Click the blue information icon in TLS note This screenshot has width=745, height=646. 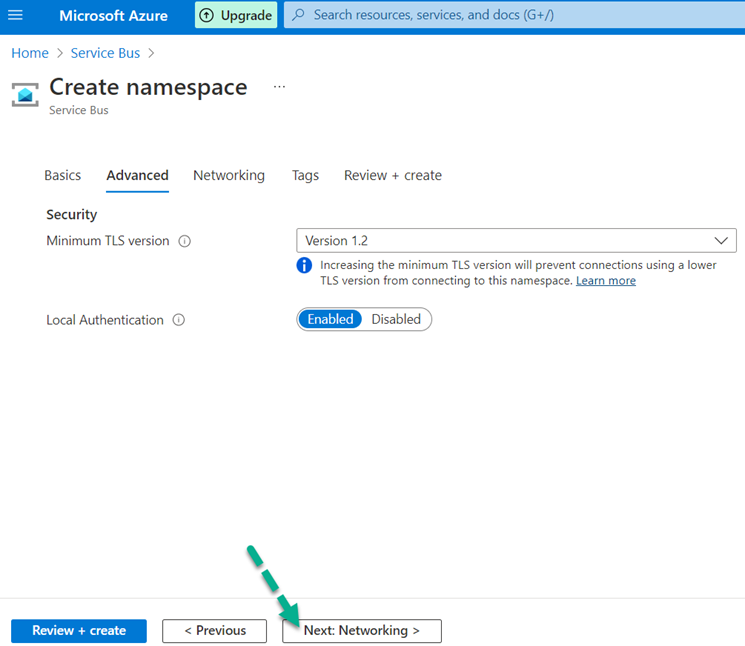(304, 265)
